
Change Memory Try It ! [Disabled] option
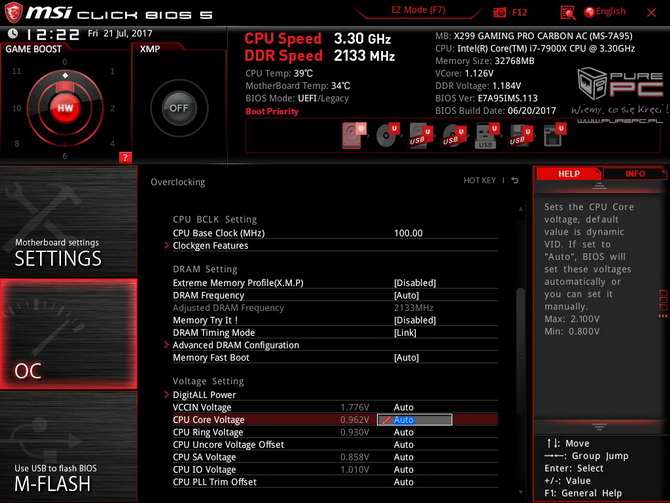click(x=414, y=320)
